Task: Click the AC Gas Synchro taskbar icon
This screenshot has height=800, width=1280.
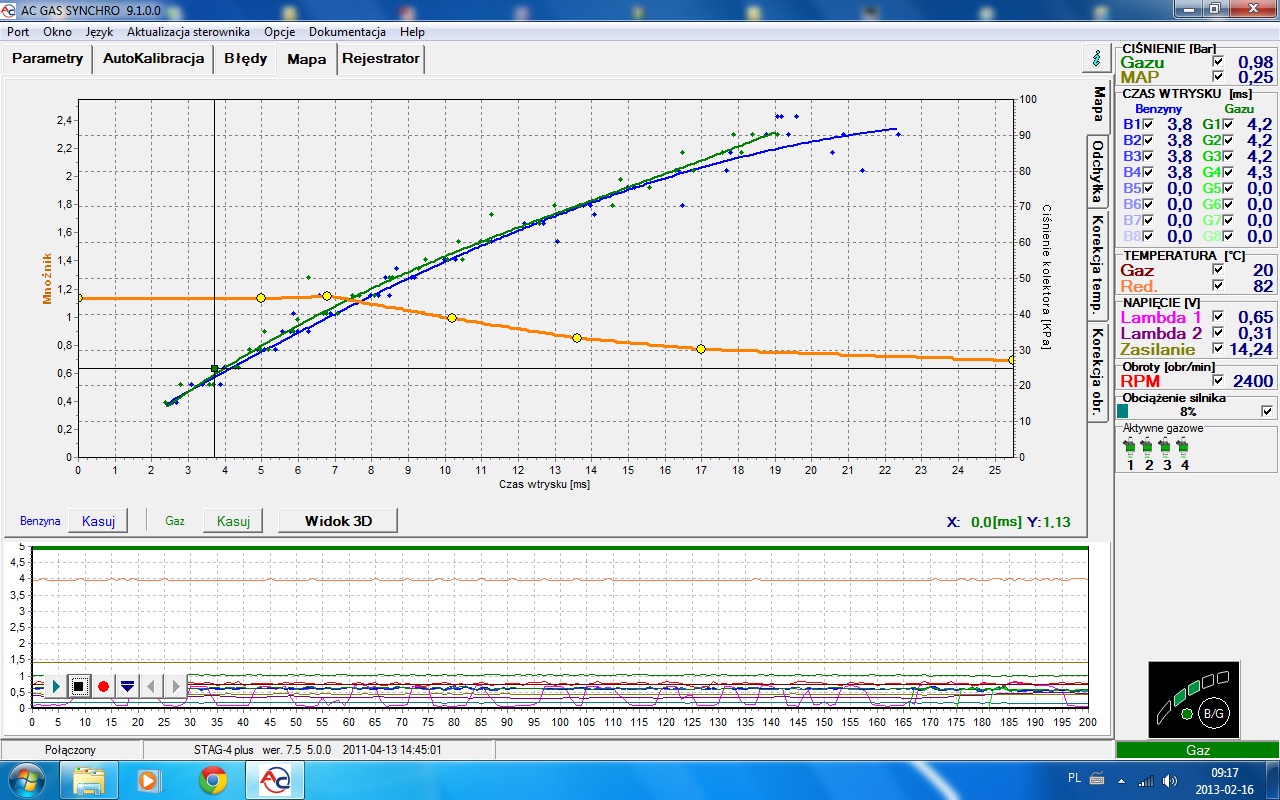Action: (x=274, y=780)
